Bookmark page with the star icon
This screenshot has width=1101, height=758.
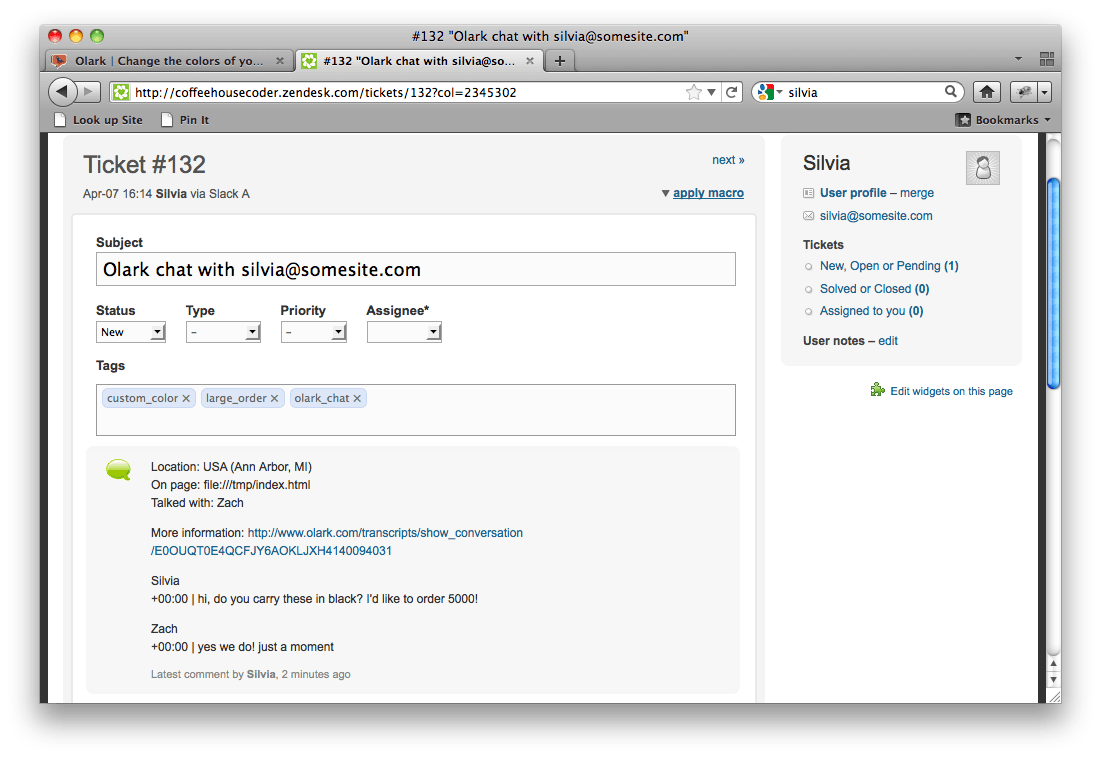point(694,92)
